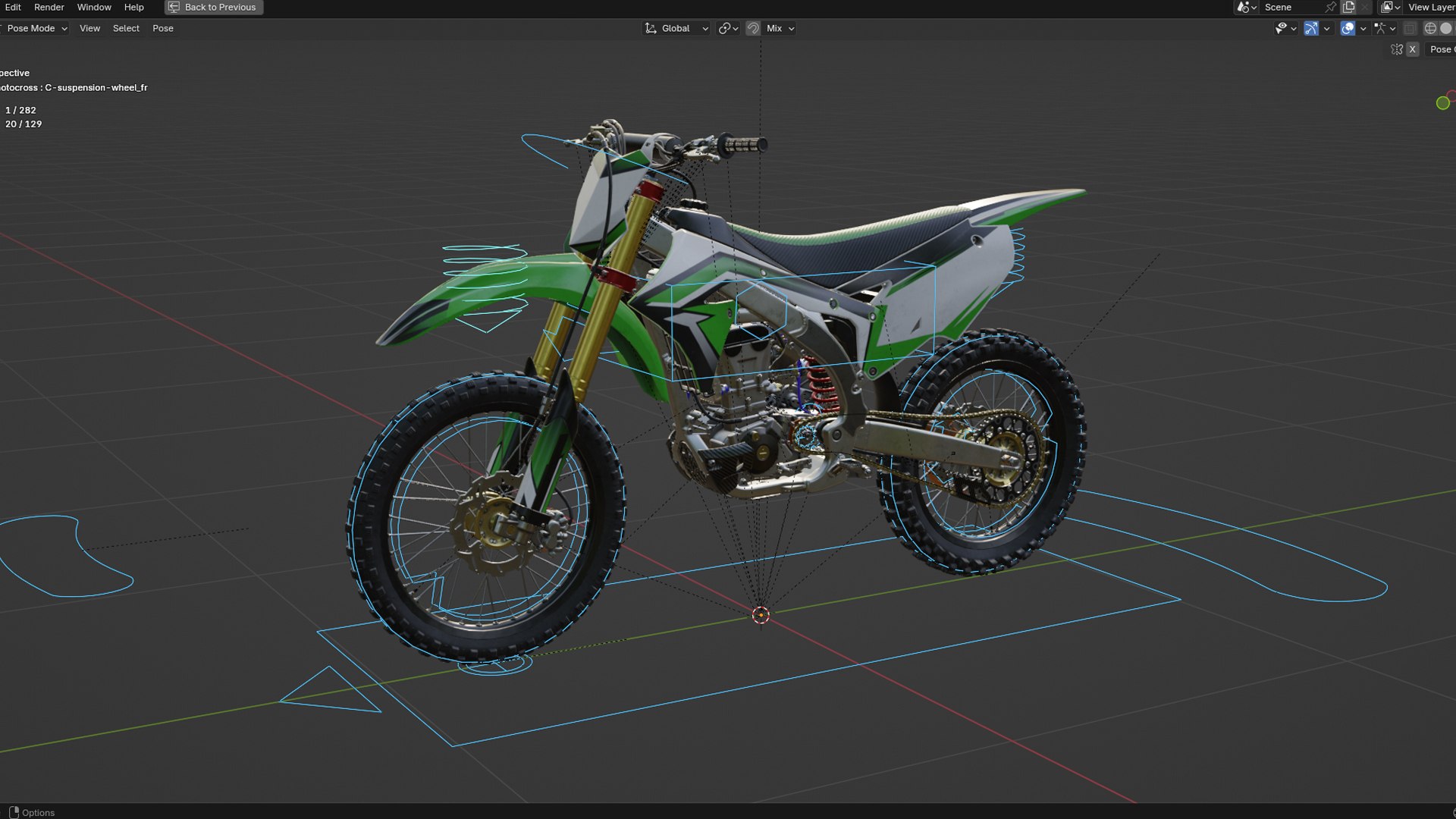Screen dimensions: 1456x819
Task: Open the pivot point dropdown
Action: tap(729, 28)
